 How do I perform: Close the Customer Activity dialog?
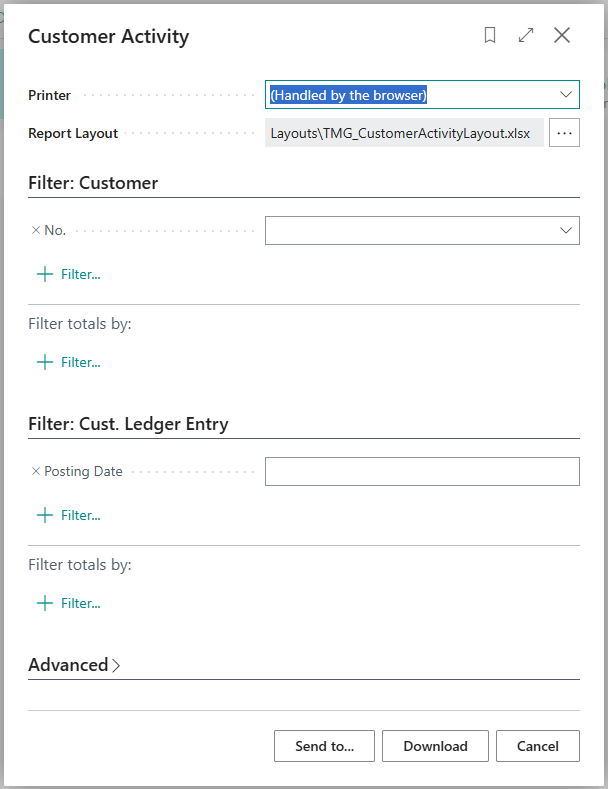click(x=562, y=36)
